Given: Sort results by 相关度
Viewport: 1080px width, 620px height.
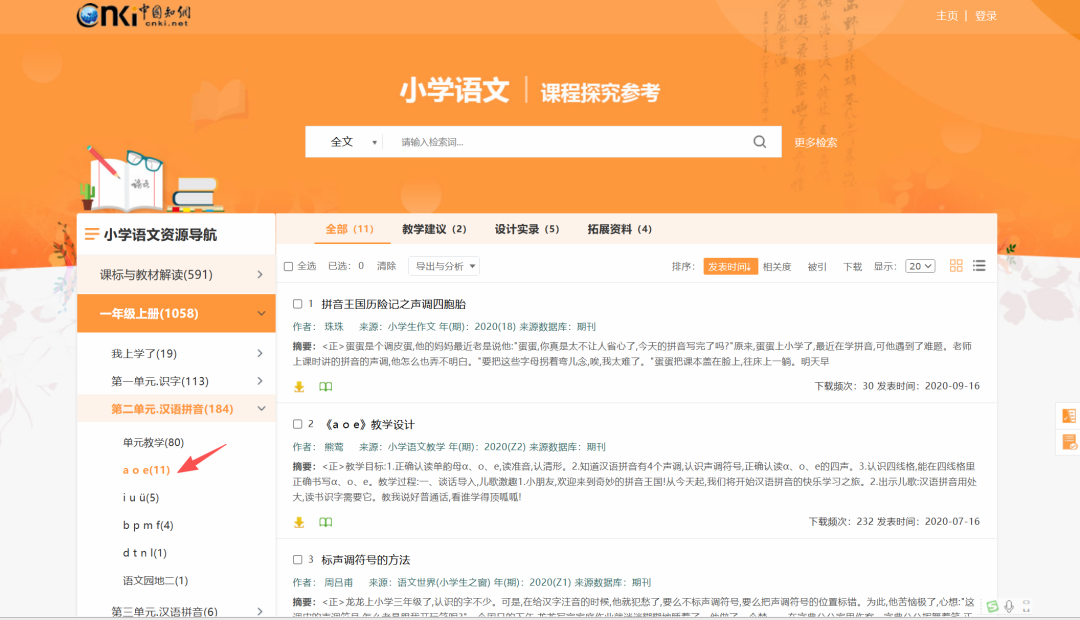Looking at the screenshot, I should tap(777, 267).
